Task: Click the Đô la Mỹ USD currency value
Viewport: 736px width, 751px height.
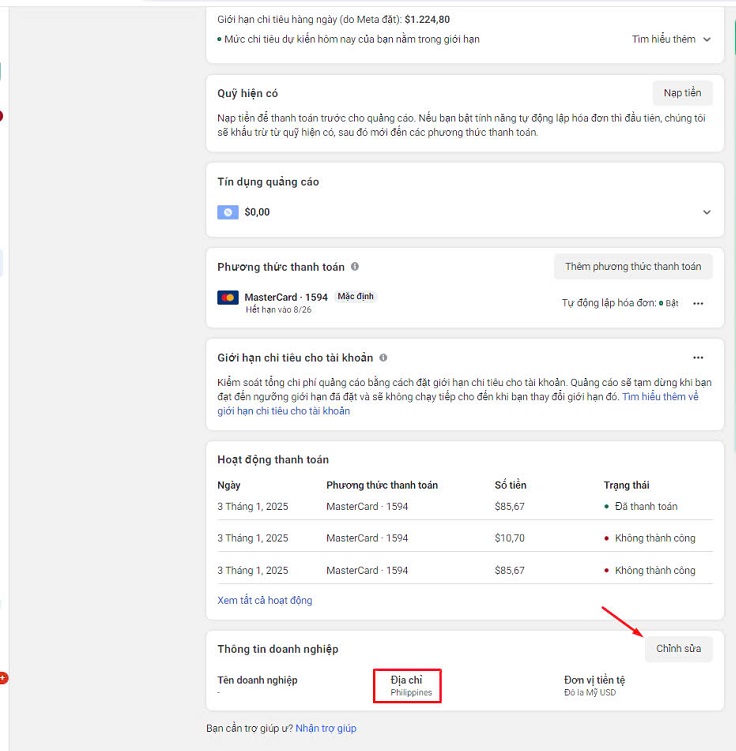Action: 589,693
